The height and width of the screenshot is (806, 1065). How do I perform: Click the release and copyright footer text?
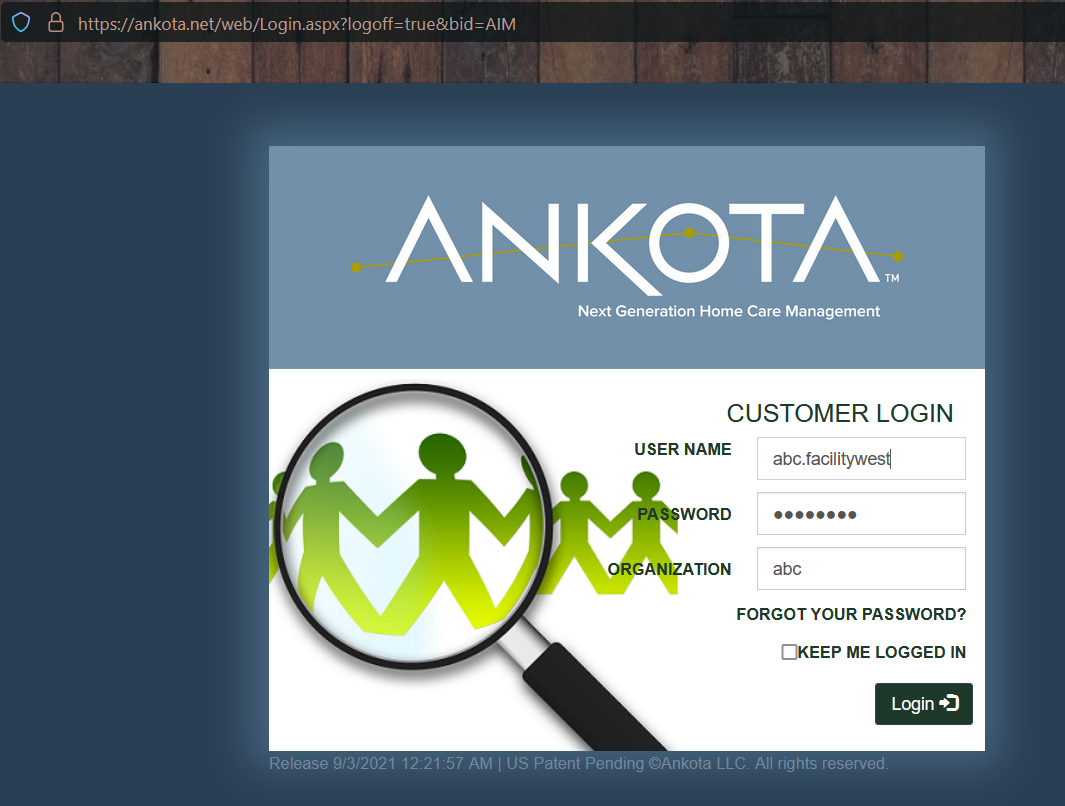pos(579,763)
